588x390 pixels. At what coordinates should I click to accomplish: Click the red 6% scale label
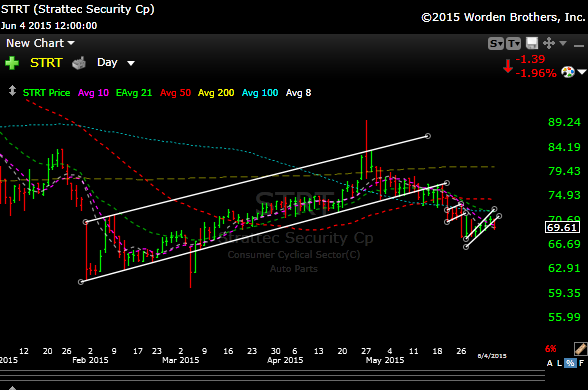coord(550,349)
